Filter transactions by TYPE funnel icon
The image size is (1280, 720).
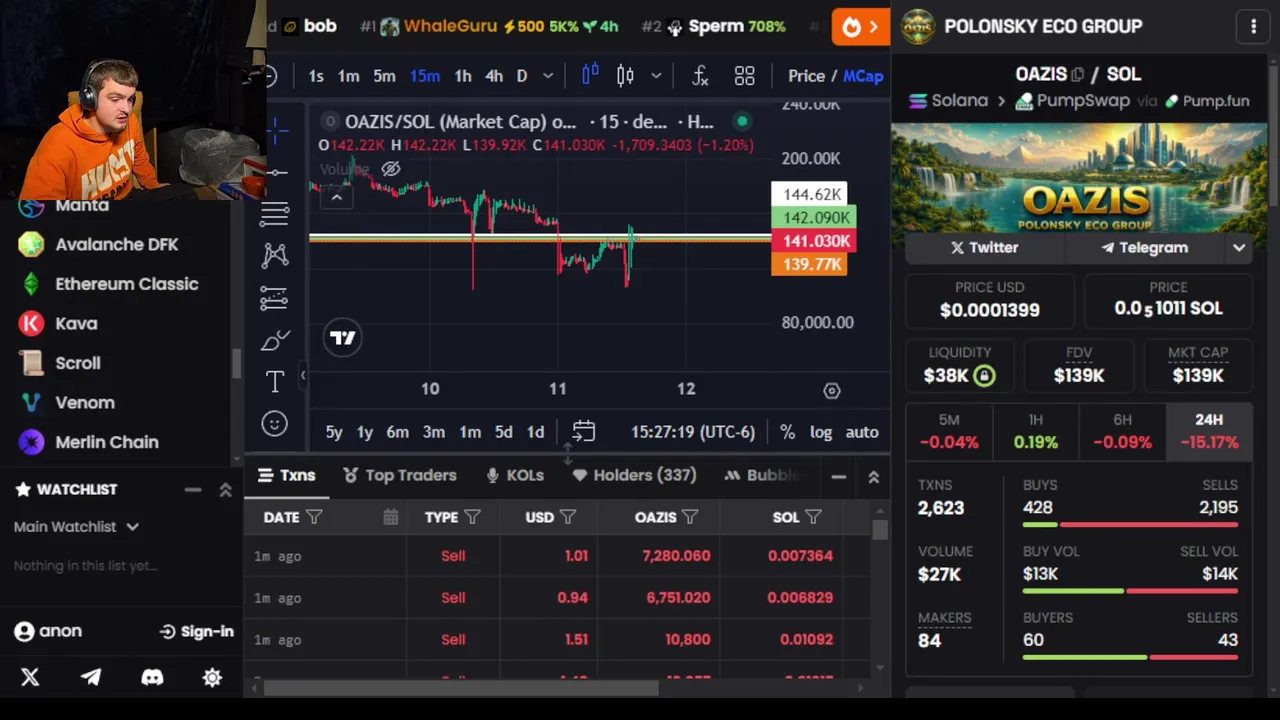point(472,517)
